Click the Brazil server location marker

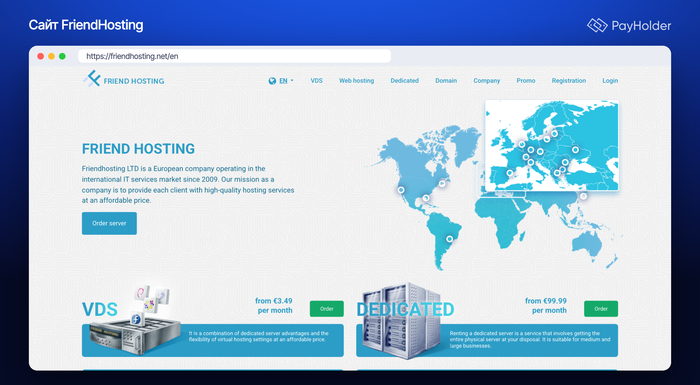(450, 239)
